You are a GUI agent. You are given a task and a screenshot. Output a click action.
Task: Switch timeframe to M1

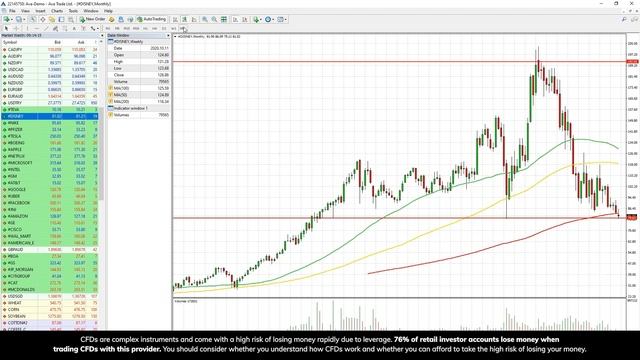coord(108,28)
